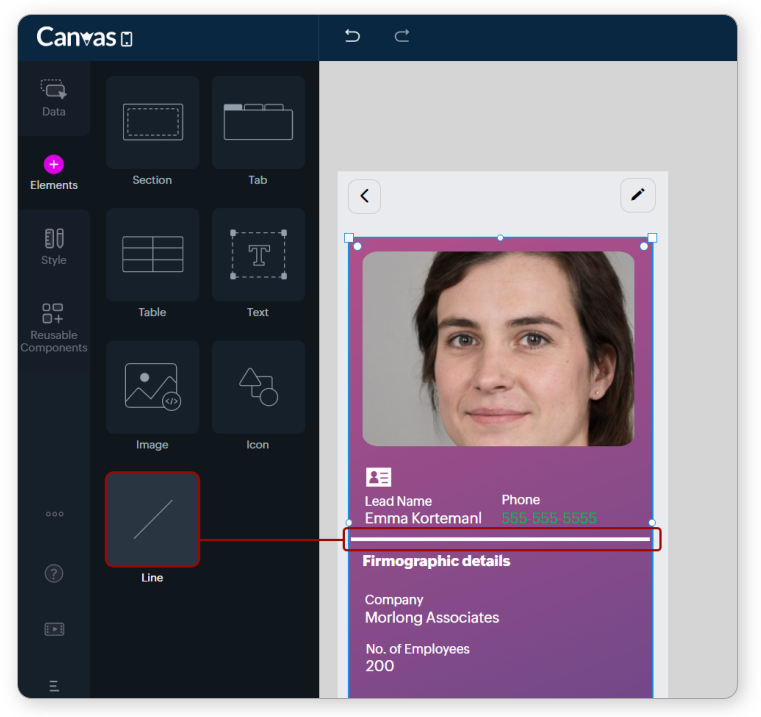The height and width of the screenshot is (717, 761).
Task: Click the mobile device icon beside Canvas logo
Action: pos(126,39)
